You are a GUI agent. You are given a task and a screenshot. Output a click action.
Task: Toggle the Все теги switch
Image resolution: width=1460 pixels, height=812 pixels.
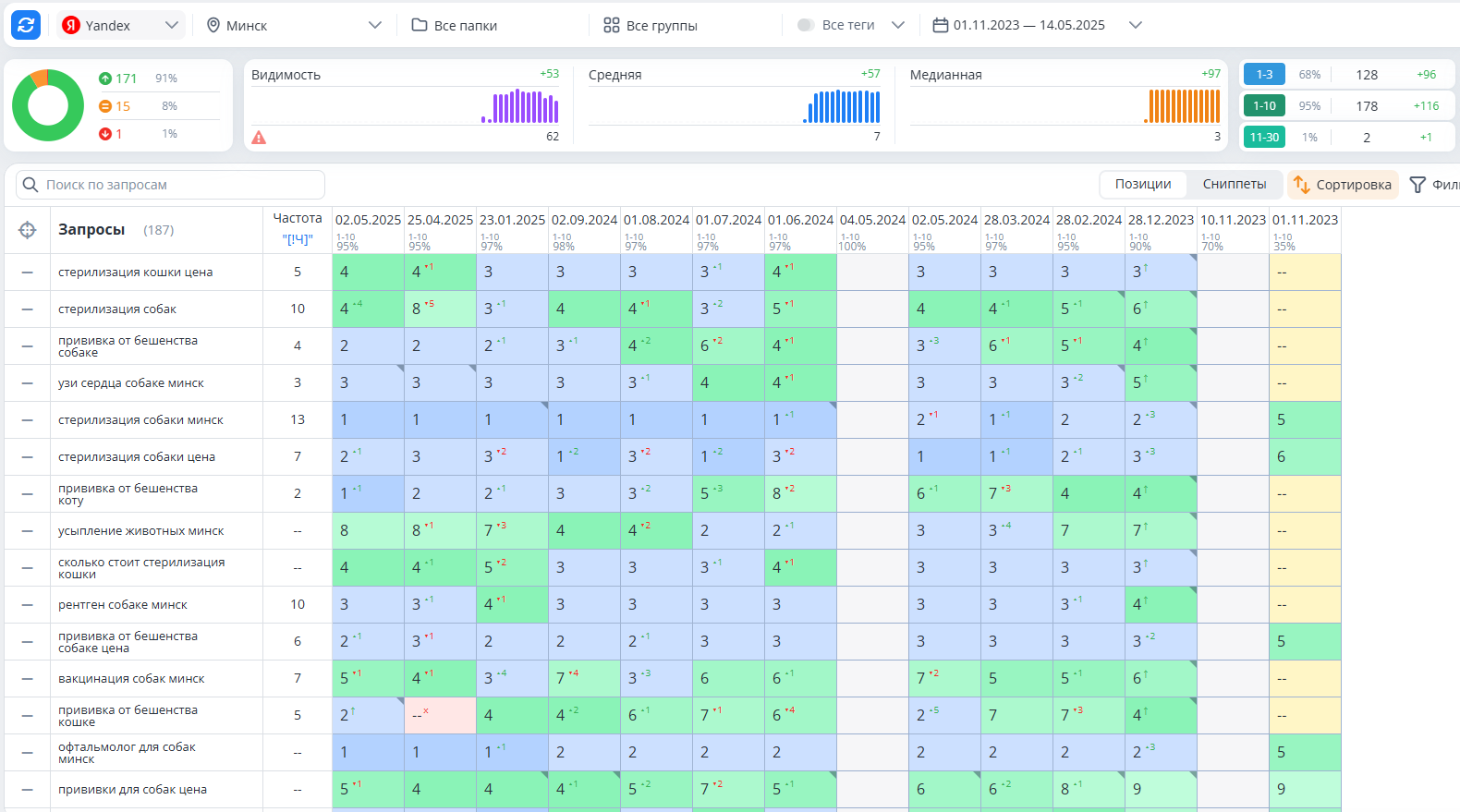click(806, 25)
